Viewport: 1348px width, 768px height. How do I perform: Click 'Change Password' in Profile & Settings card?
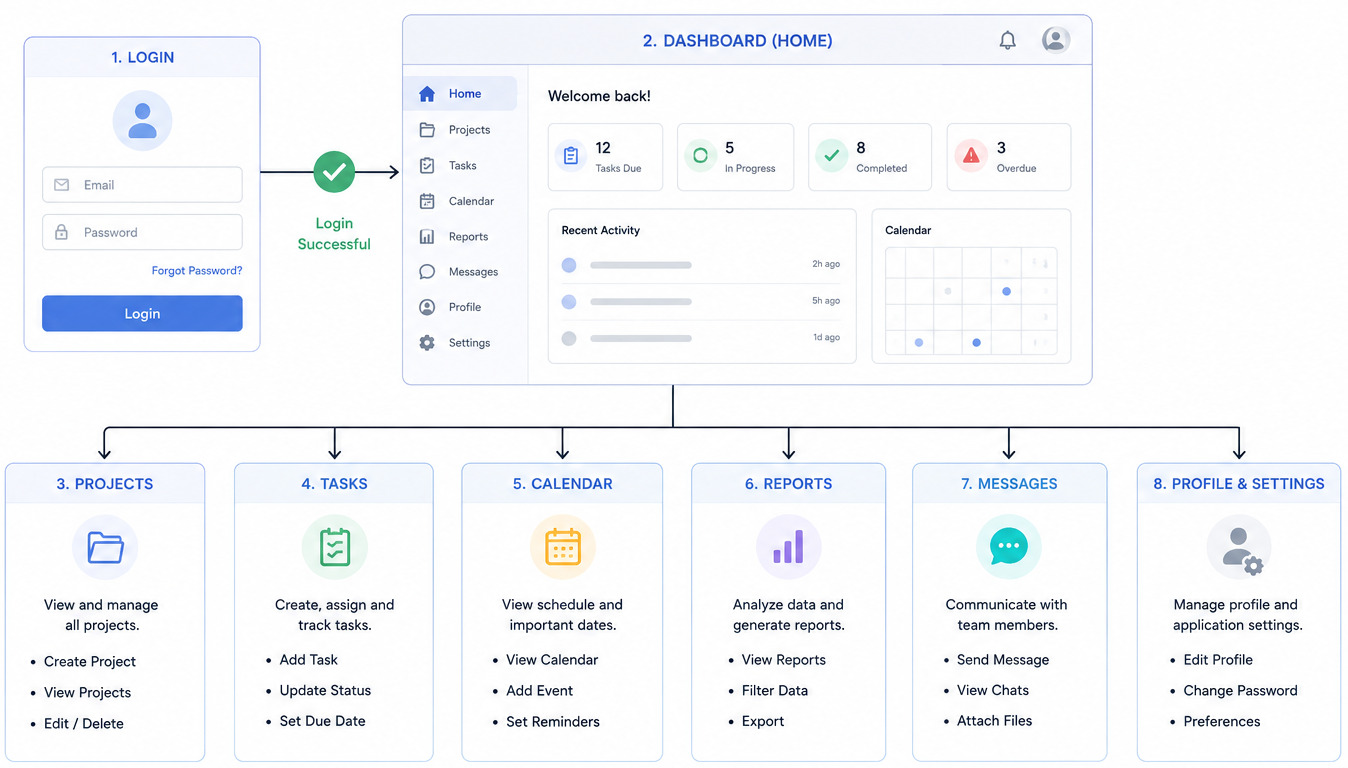click(x=1240, y=691)
